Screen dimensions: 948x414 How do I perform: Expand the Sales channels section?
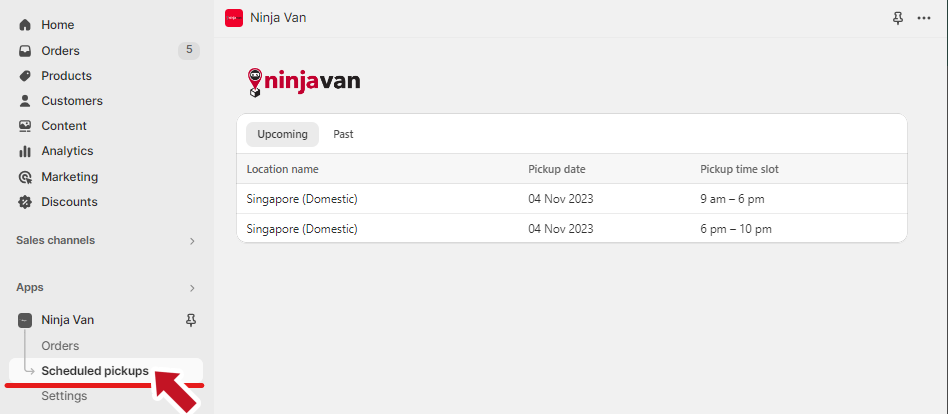click(192, 241)
